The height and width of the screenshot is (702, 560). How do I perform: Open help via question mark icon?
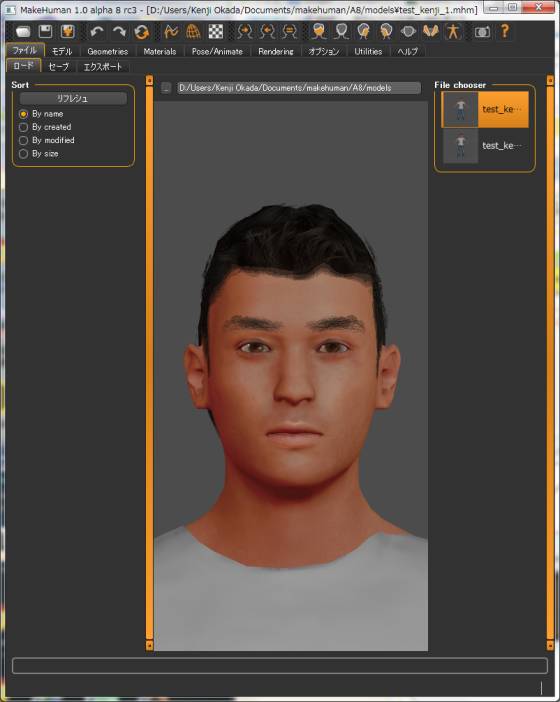[504, 31]
